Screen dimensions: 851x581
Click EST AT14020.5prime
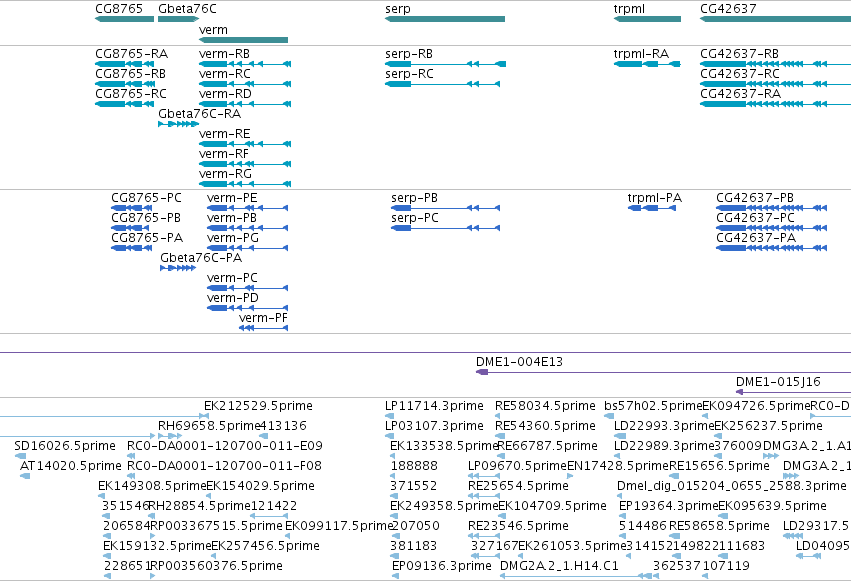71,466
